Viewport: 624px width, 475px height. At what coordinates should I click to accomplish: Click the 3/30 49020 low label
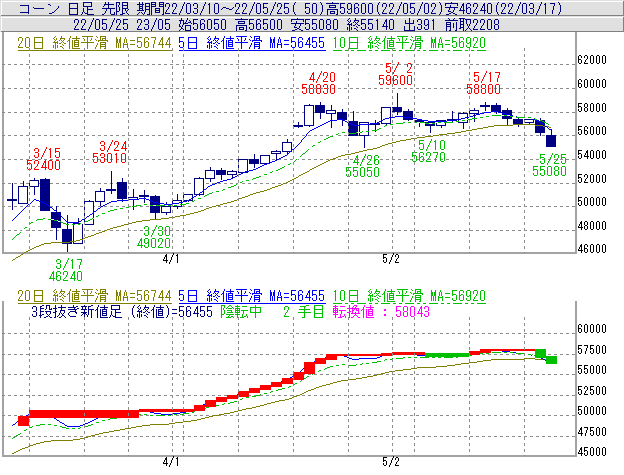click(154, 237)
